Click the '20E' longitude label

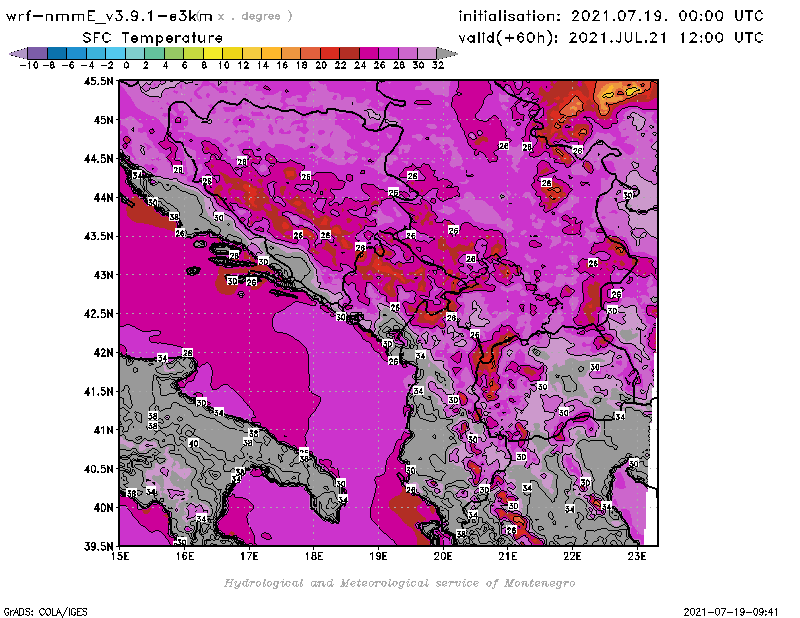click(x=443, y=556)
